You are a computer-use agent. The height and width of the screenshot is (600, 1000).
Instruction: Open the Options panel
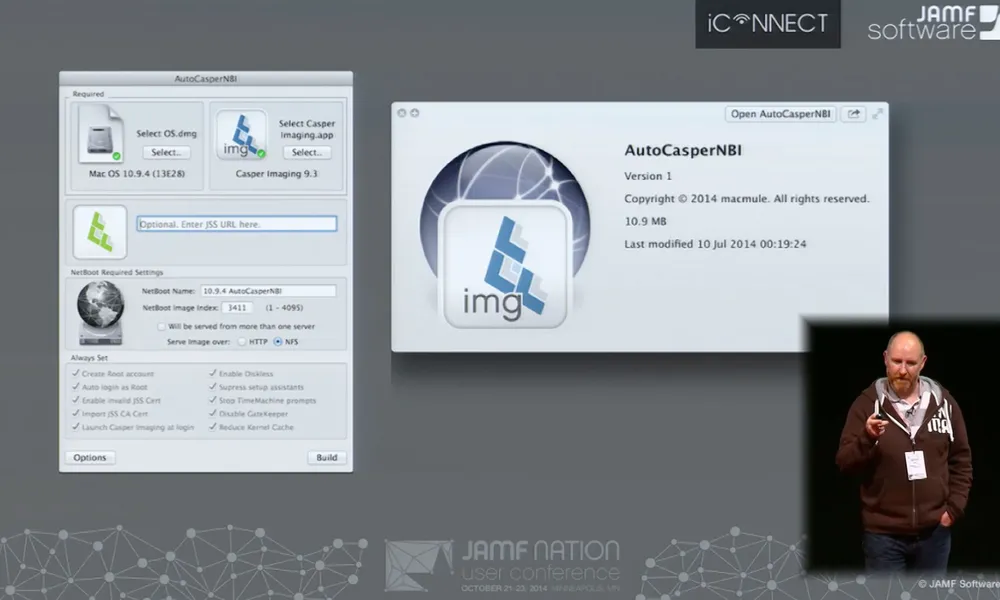point(89,457)
